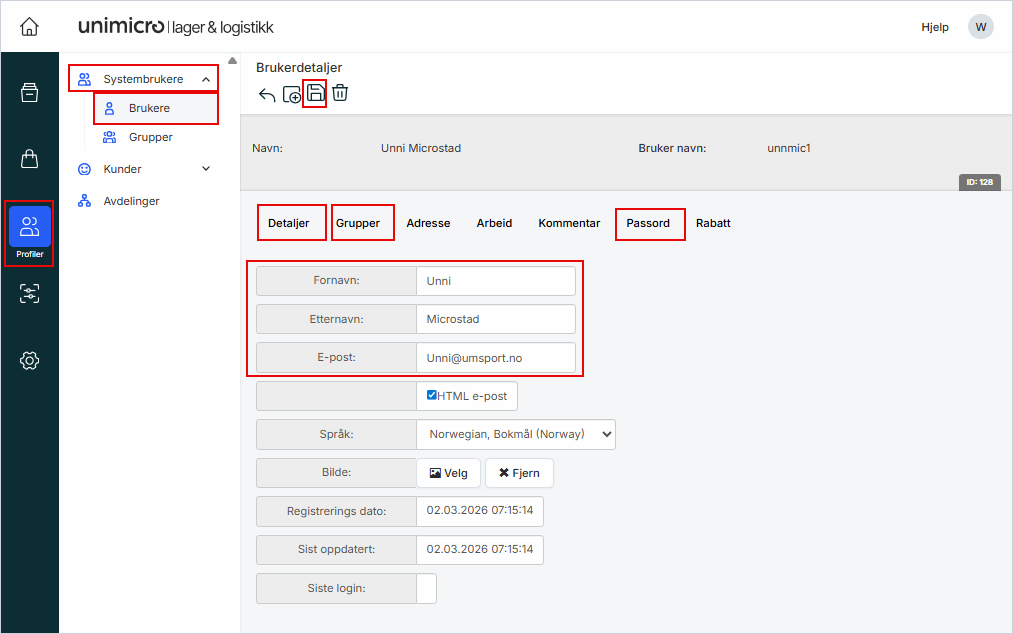1013x634 pixels.
Task: Open settings gear in left sidebar
Action: (x=29, y=360)
